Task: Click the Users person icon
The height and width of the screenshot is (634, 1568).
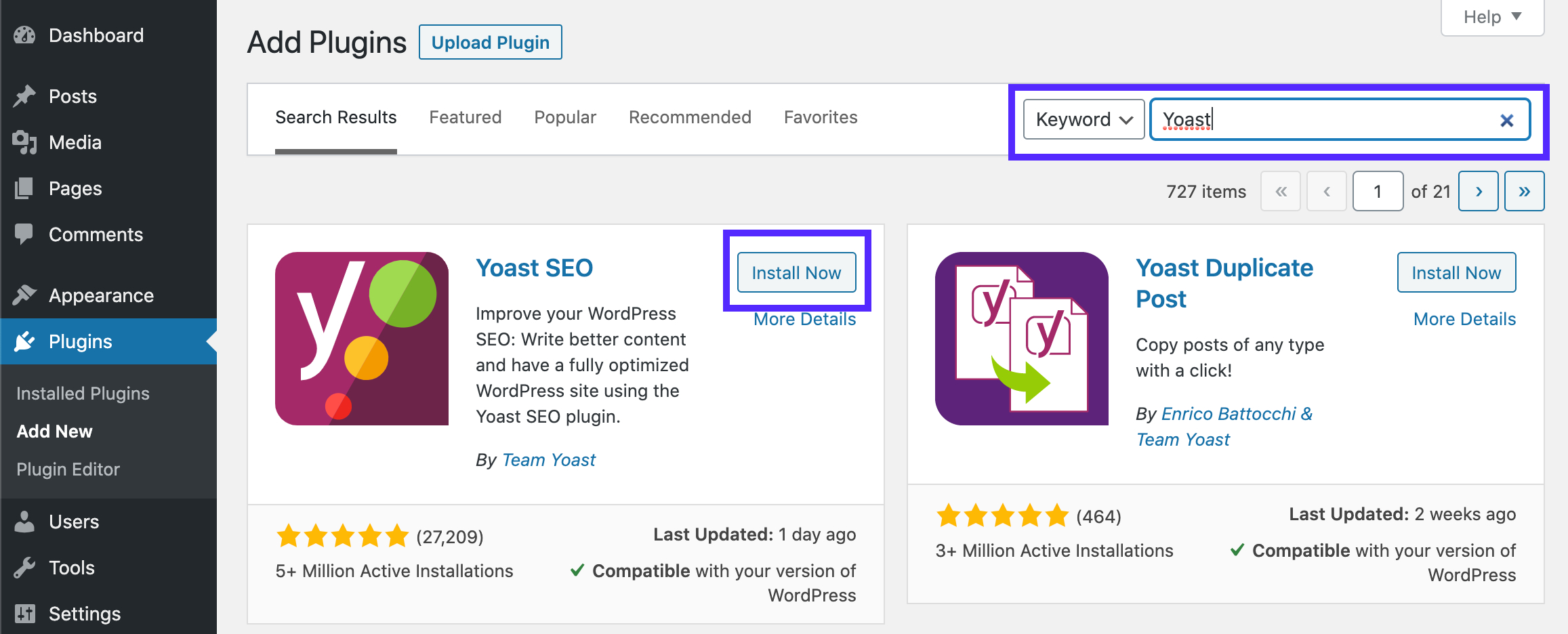Action: (x=24, y=522)
